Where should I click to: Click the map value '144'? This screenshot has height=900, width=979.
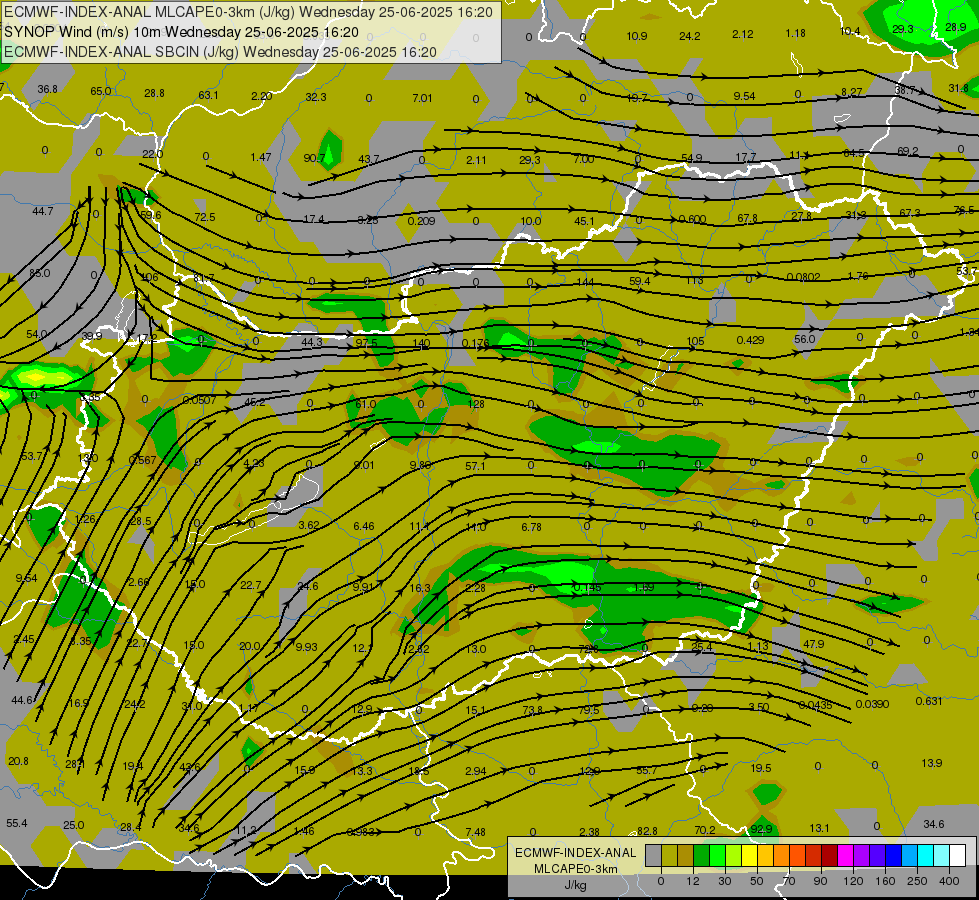[585, 282]
